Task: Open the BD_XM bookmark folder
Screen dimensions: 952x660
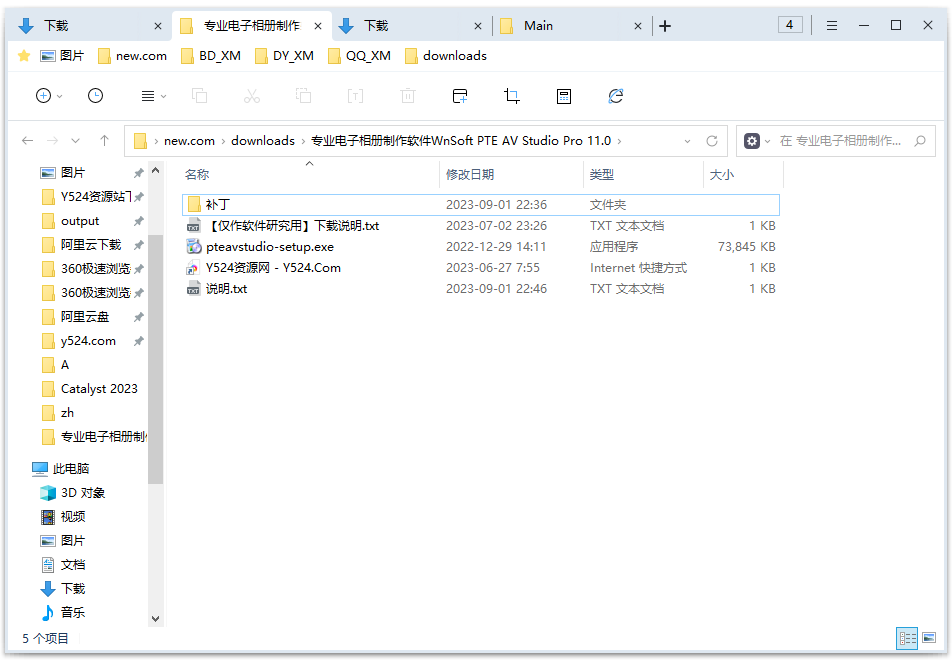Action: [211, 56]
